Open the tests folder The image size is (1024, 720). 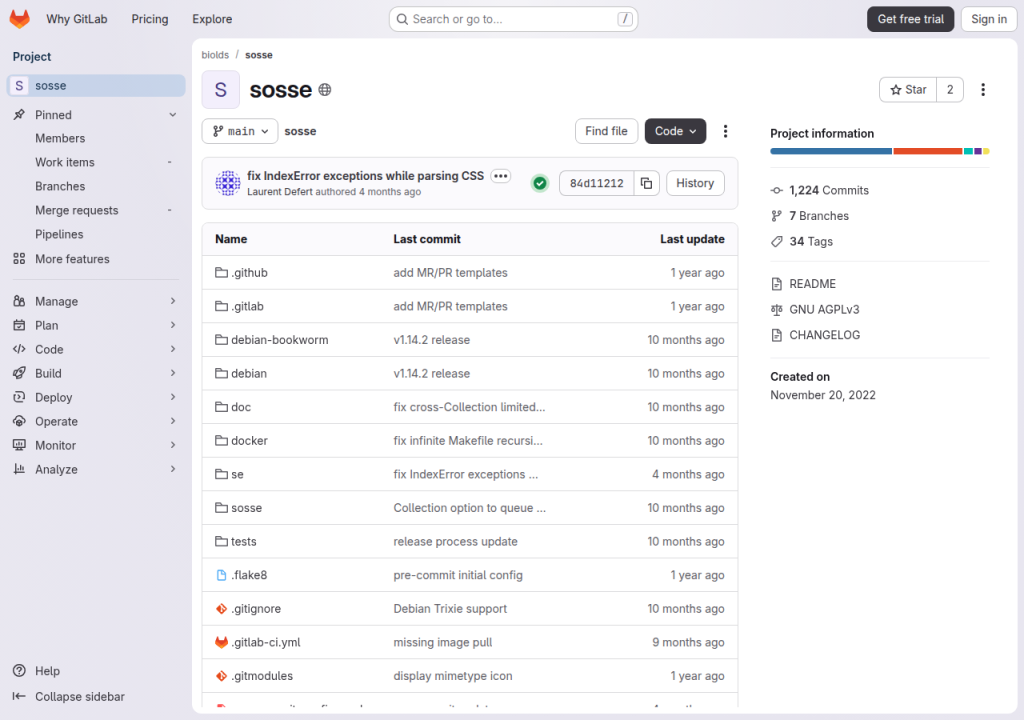244,542
